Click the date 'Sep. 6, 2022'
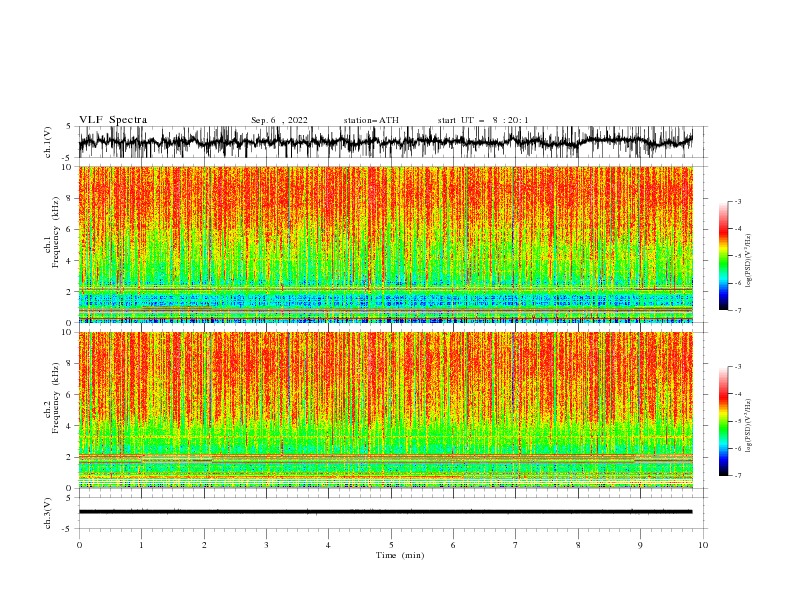Screen dimensions: 792x612 point(279,120)
